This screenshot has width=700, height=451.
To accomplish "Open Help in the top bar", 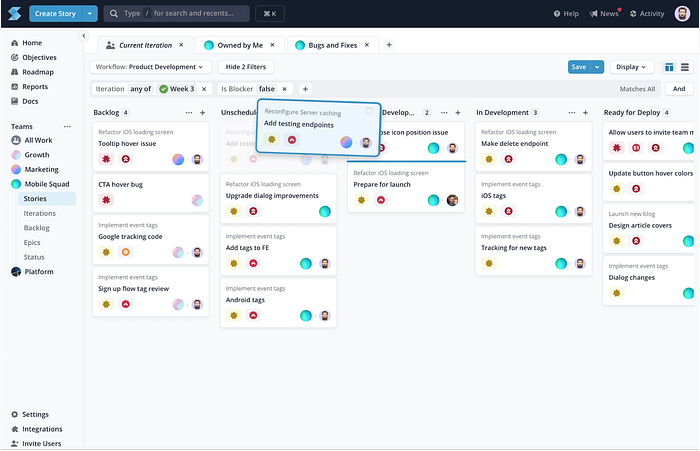I will (x=566, y=14).
